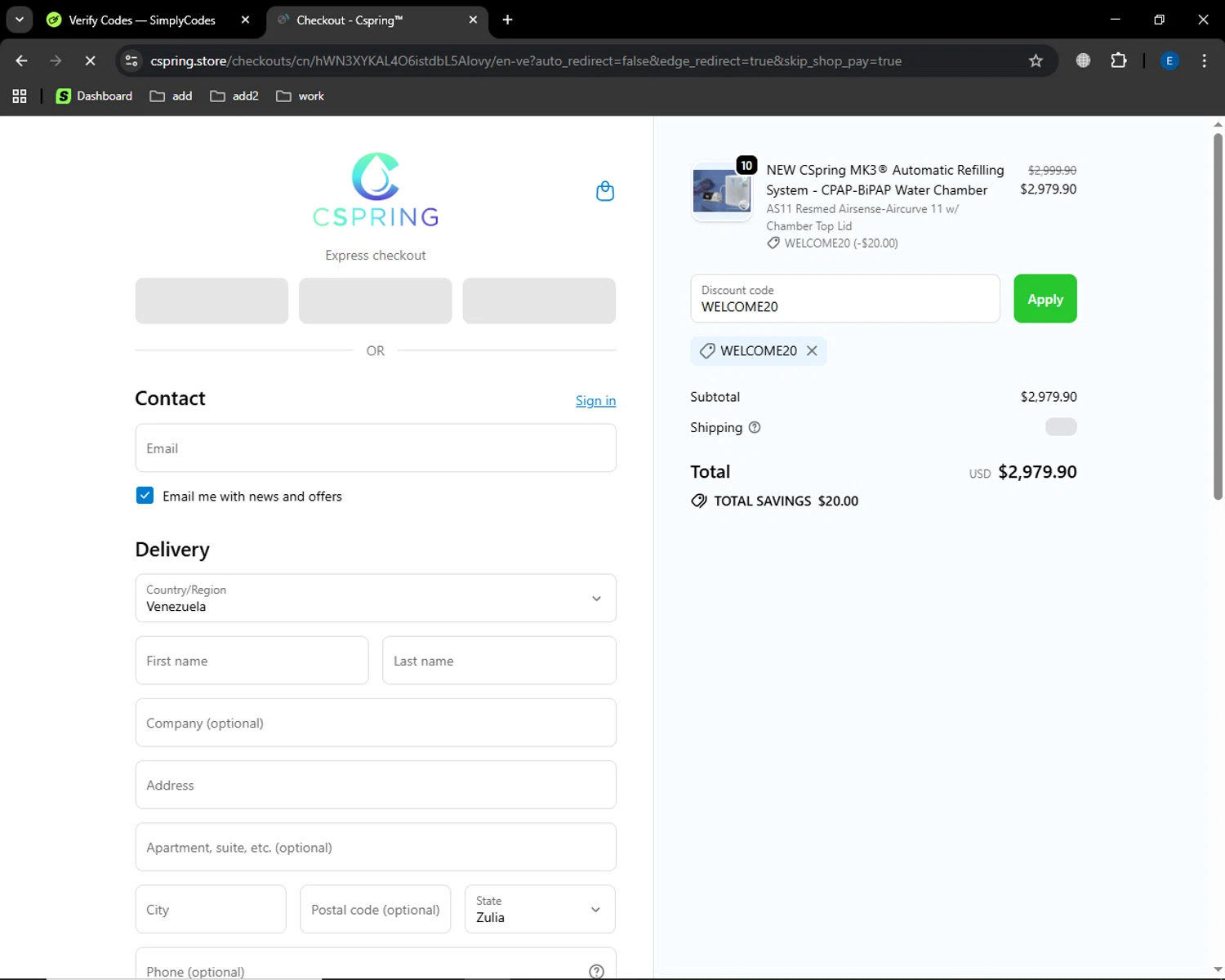The image size is (1225, 980).
Task: Click the TOTAL SAVINGS $20.00 text
Action: click(786, 501)
